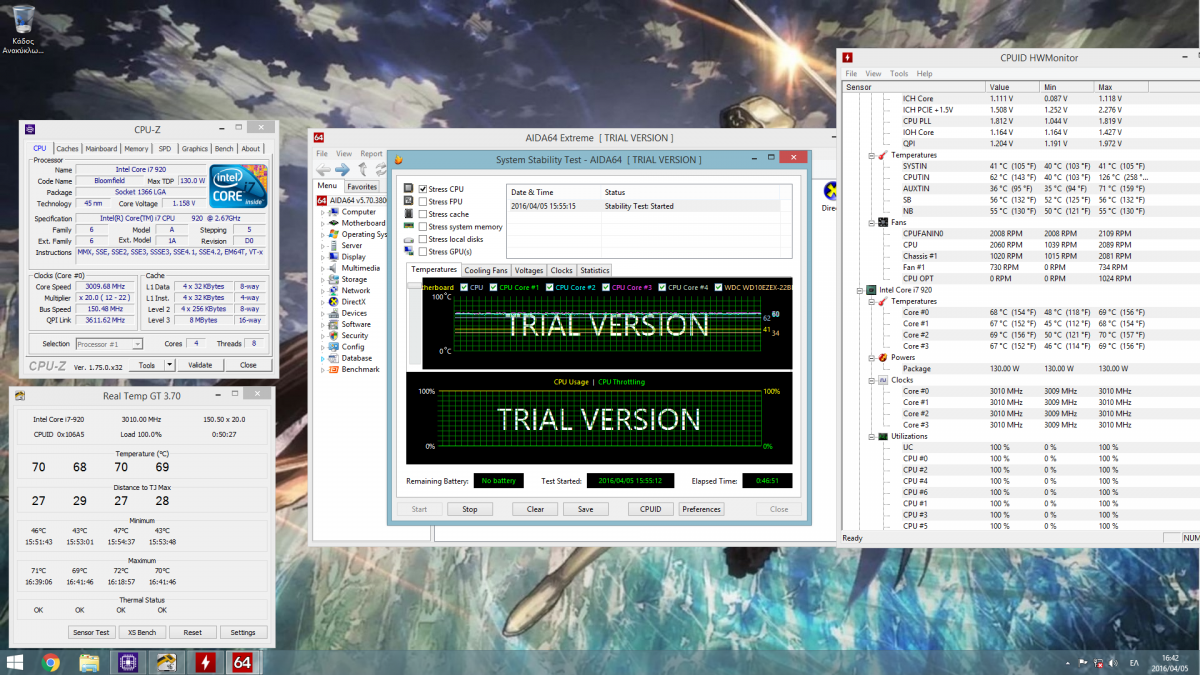Run Sensor Test in Real Temp

tap(91, 632)
